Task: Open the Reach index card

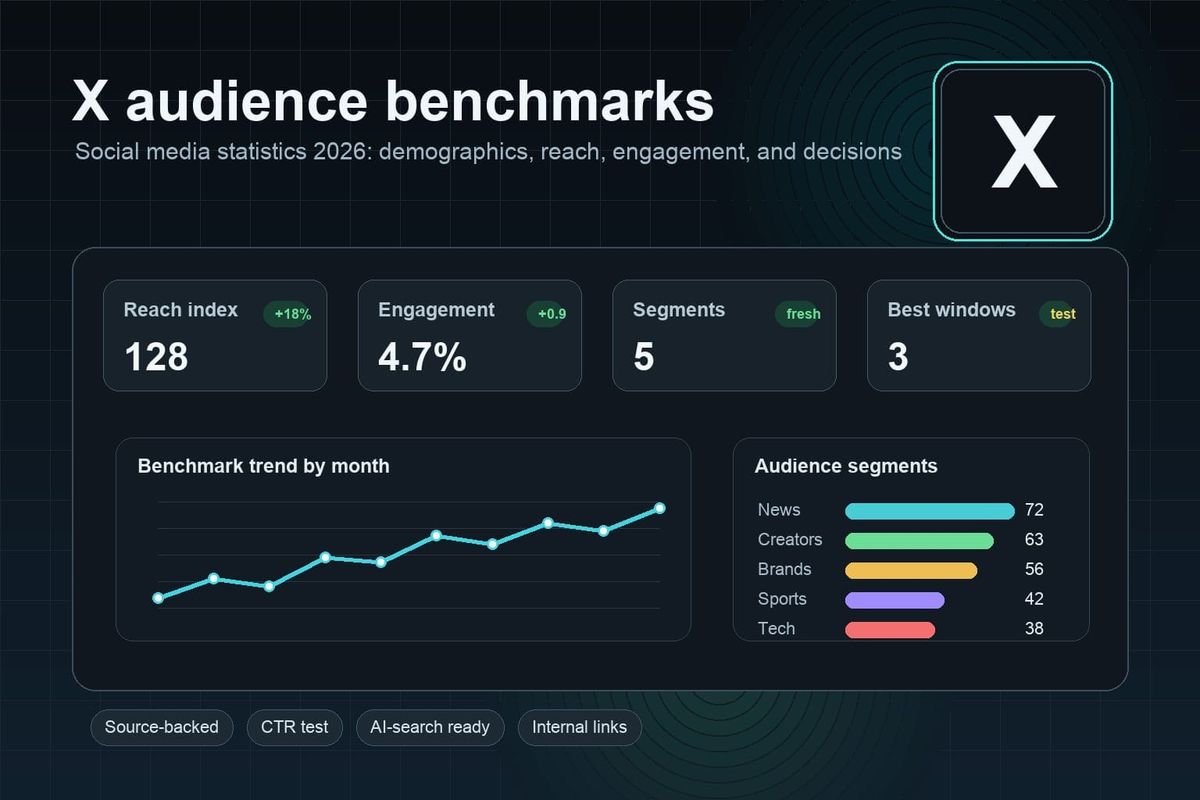Action: (x=215, y=335)
